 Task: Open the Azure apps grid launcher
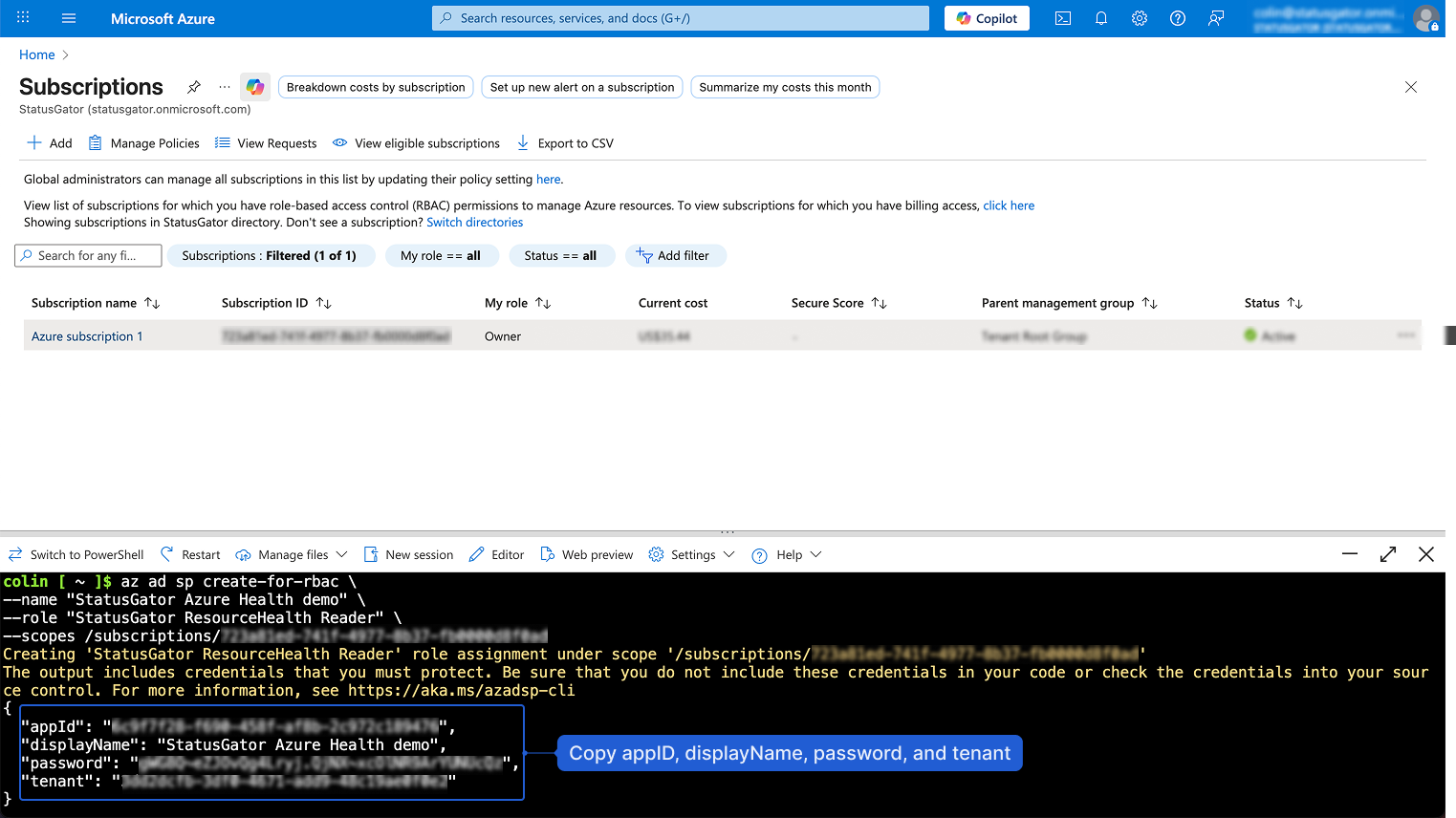23,18
